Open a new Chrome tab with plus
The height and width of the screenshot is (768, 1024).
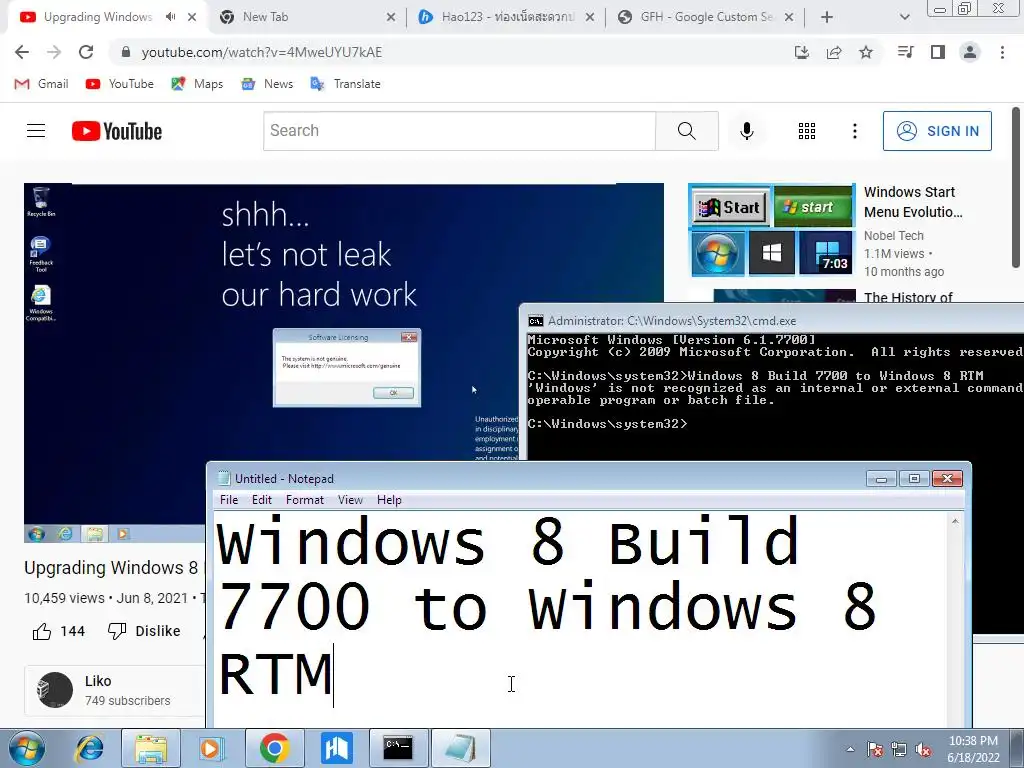827,17
